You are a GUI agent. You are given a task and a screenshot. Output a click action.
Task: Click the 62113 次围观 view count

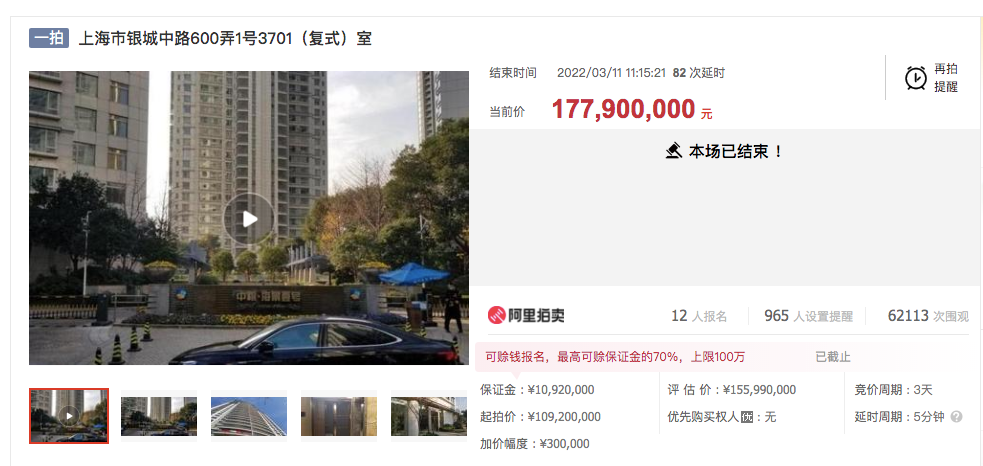tap(928, 316)
